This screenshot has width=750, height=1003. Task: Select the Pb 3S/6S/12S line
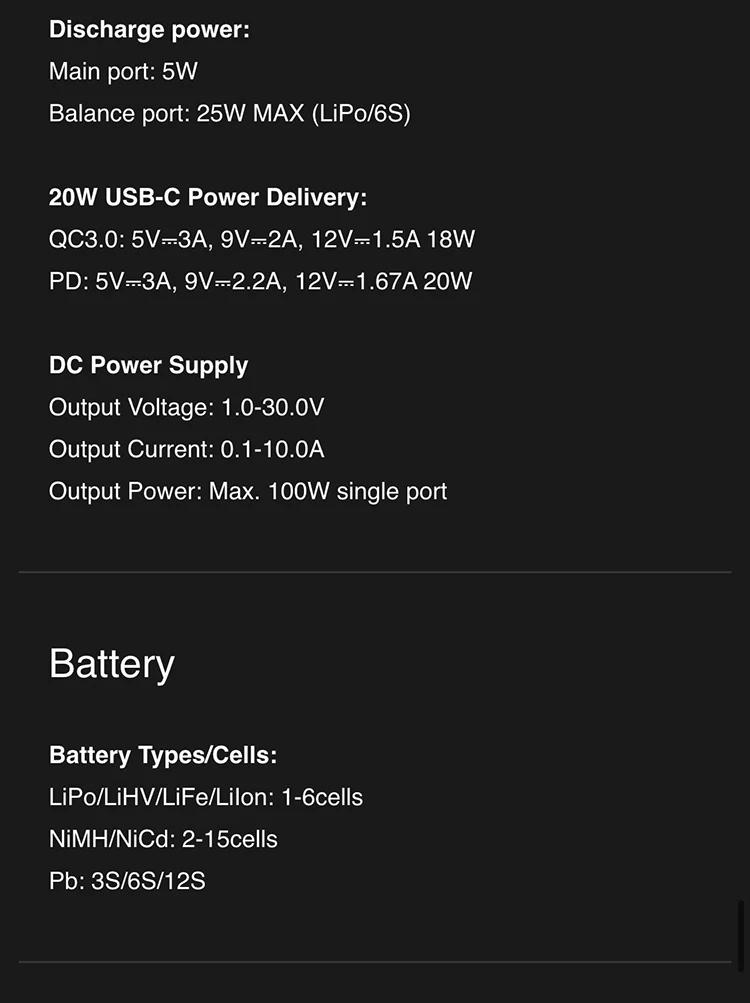pyautogui.click(x=127, y=882)
